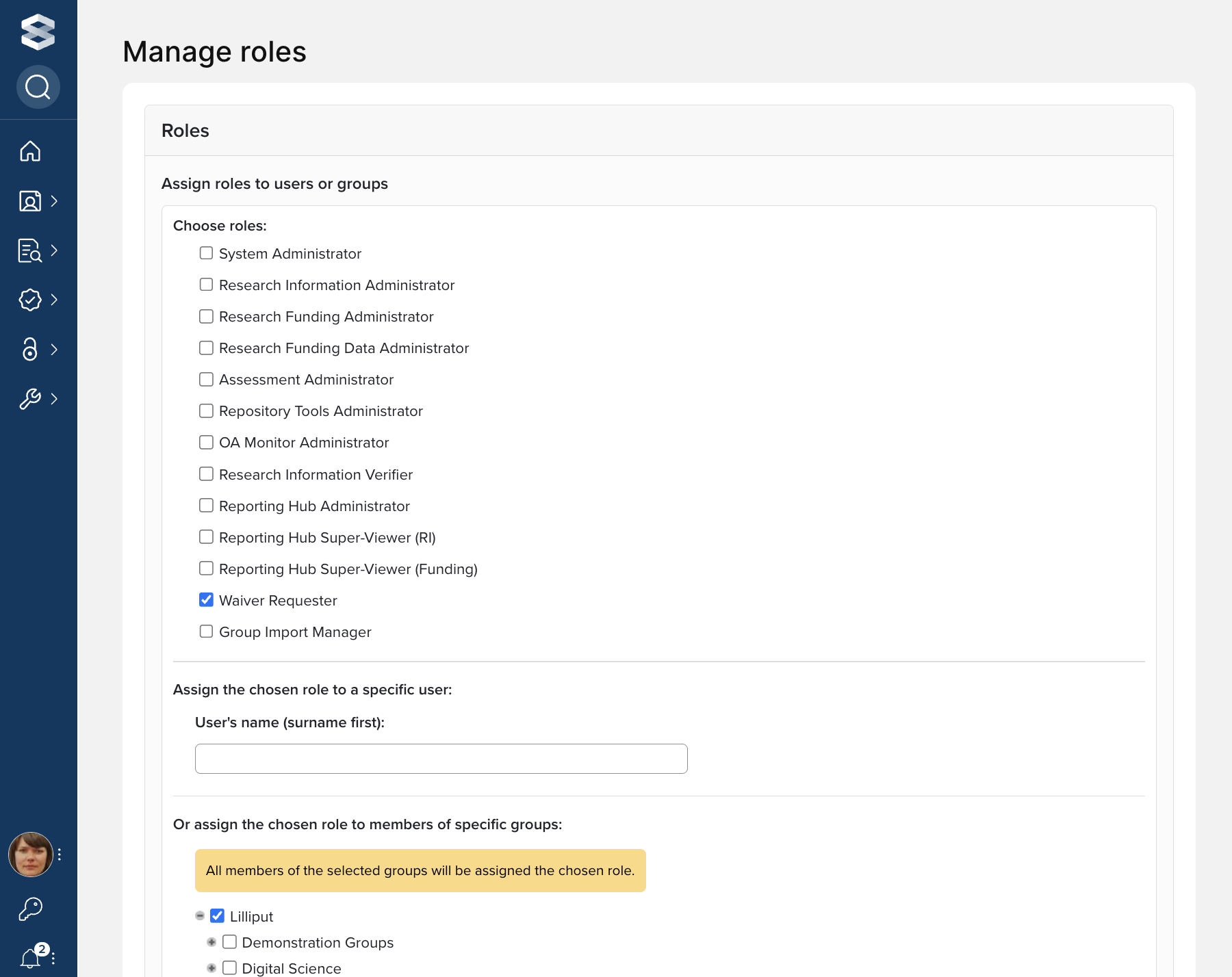Open notifications bell with badge

pos(31,957)
